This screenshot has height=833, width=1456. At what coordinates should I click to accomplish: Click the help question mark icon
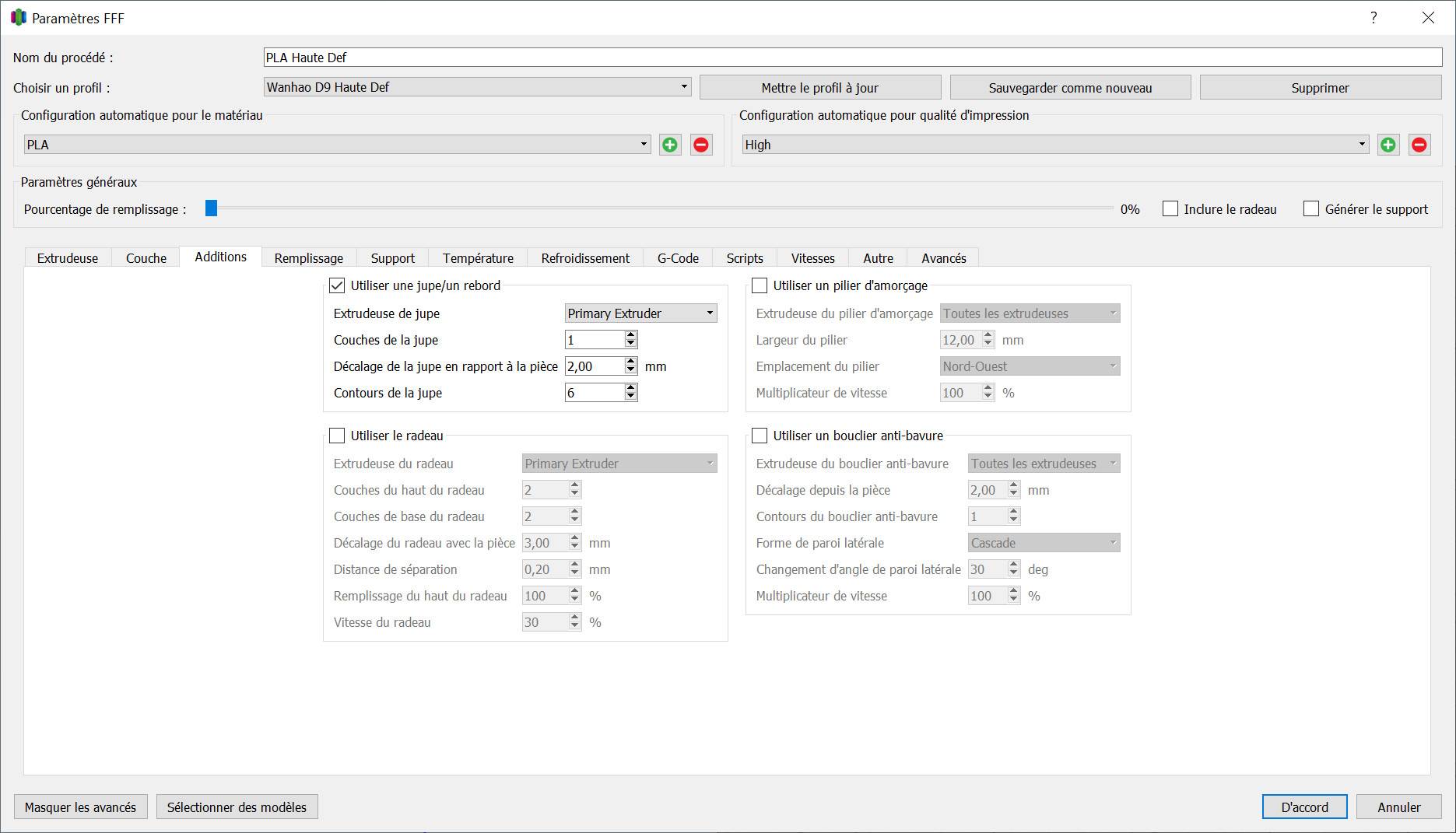[x=1374, y=18]
